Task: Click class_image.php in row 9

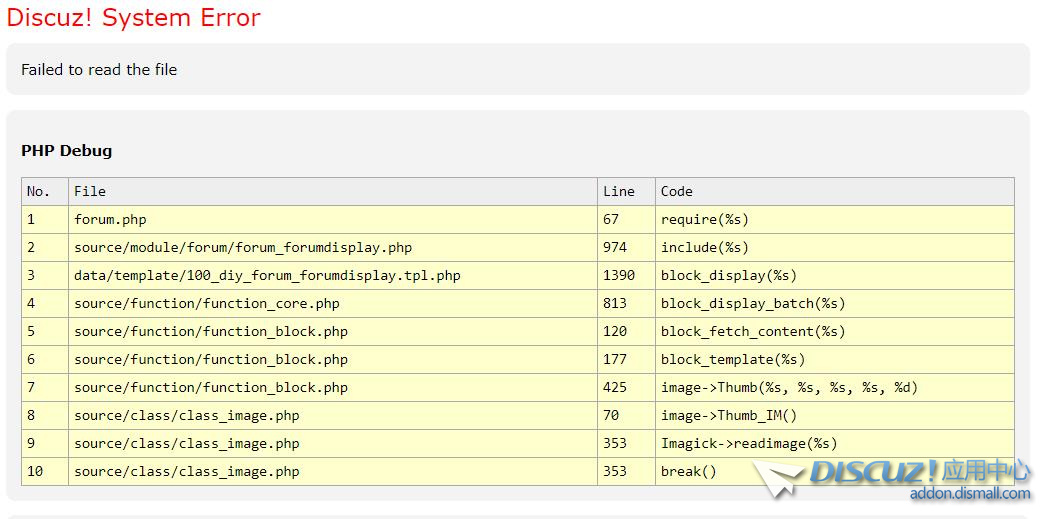Action: [187, 444]
